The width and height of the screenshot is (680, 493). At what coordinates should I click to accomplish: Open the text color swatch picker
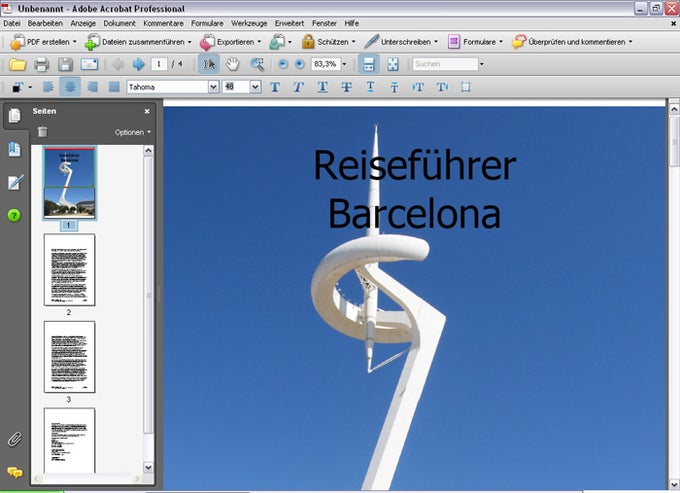[x=18, y=87]
